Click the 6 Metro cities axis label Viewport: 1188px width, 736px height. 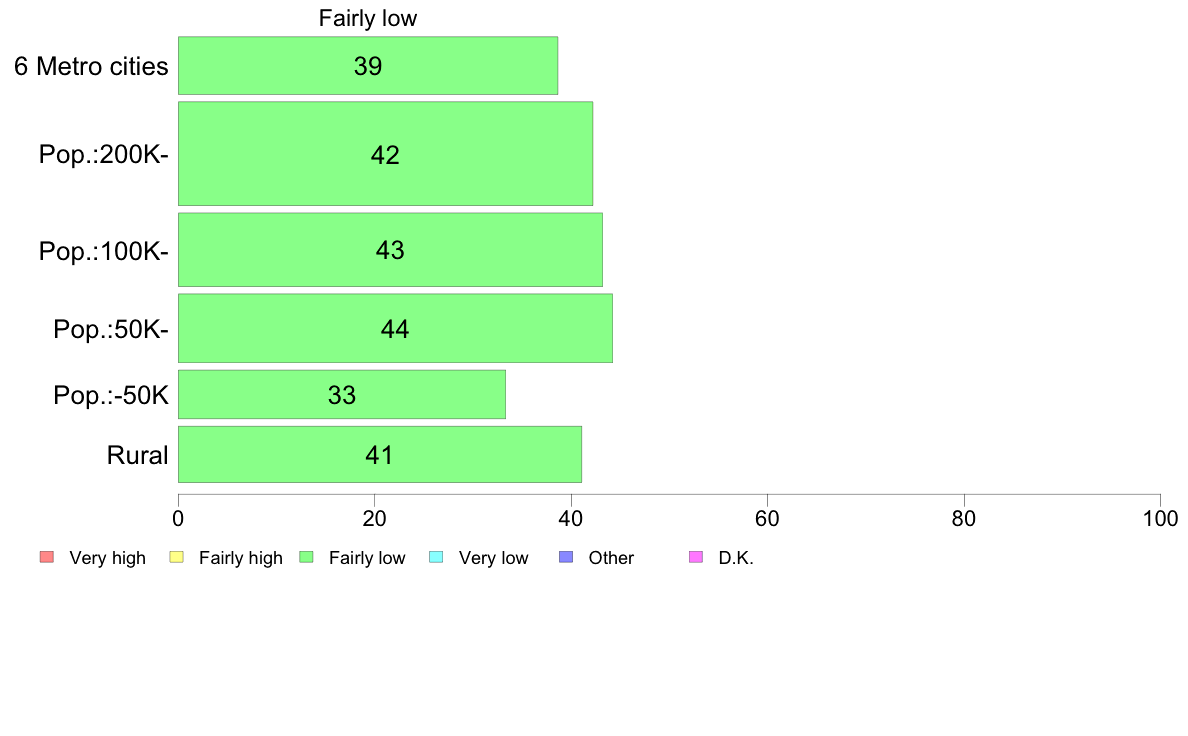point(91,66)
